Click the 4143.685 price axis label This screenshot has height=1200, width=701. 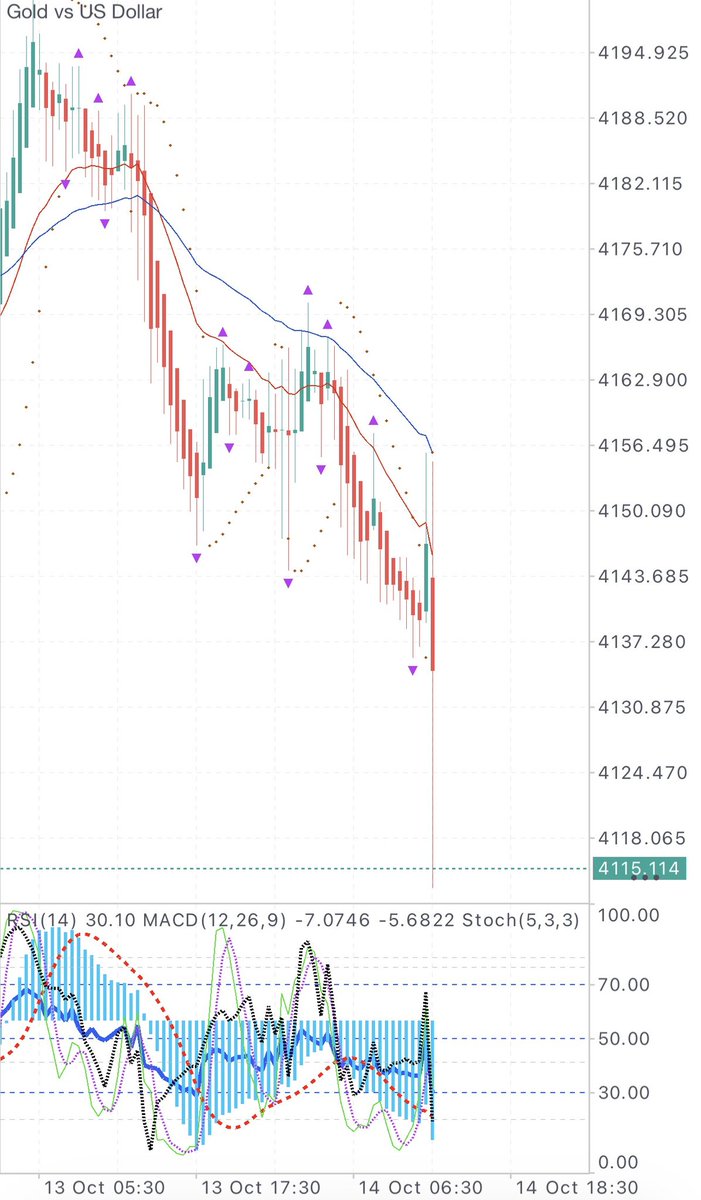642,576
